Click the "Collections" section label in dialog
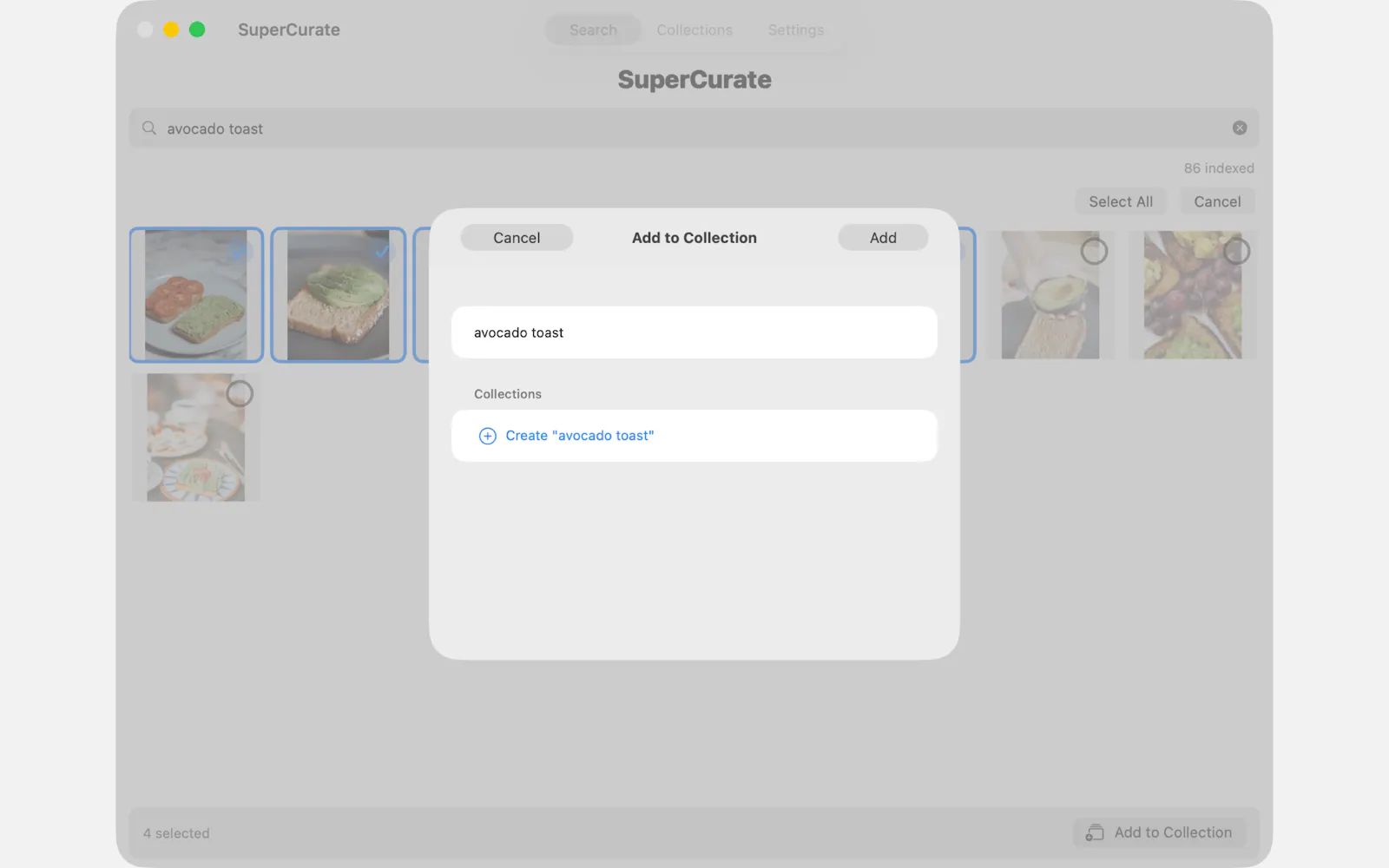The height and width of the screenshot is (868, 1389). pos(508,394)
